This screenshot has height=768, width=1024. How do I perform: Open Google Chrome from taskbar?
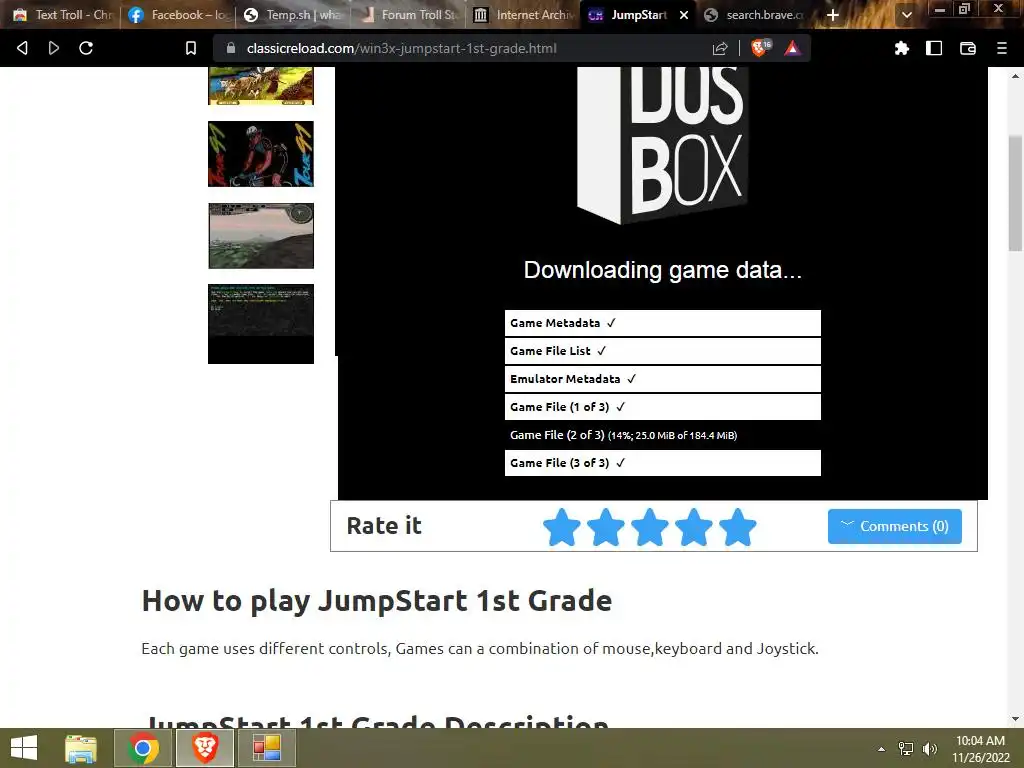point(143,748)
